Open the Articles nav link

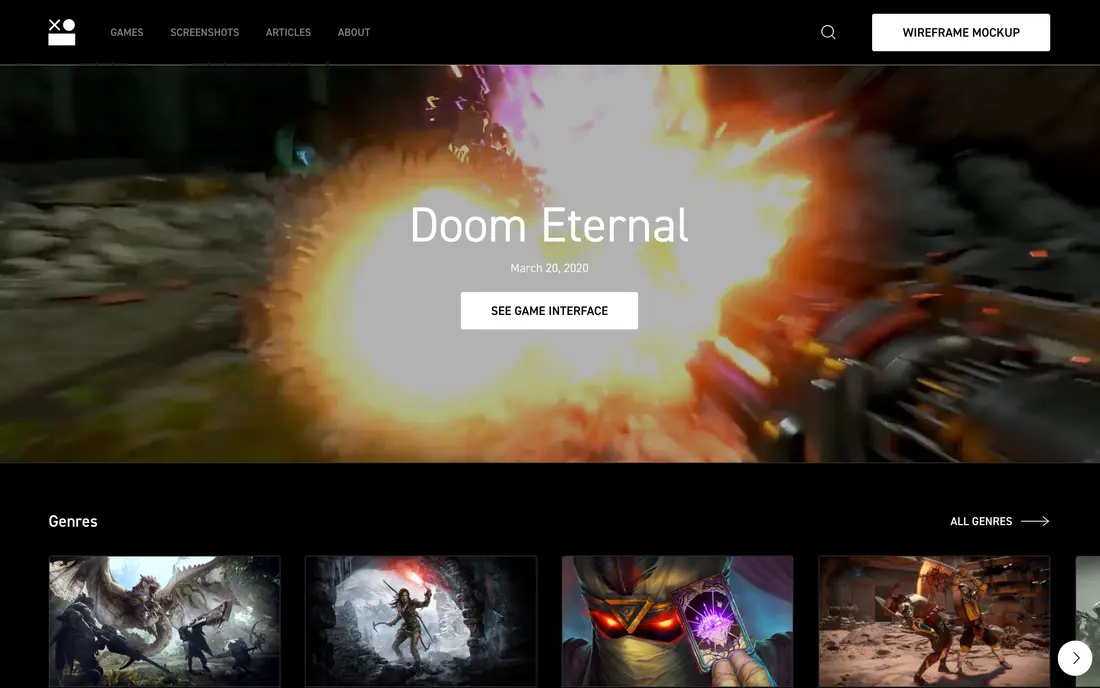click(288, 32)
